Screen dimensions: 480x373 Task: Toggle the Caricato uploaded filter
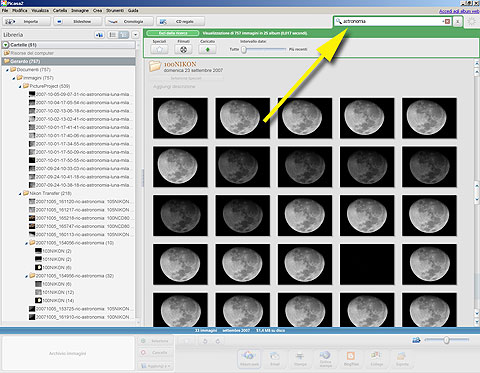(x=207, y=49)
